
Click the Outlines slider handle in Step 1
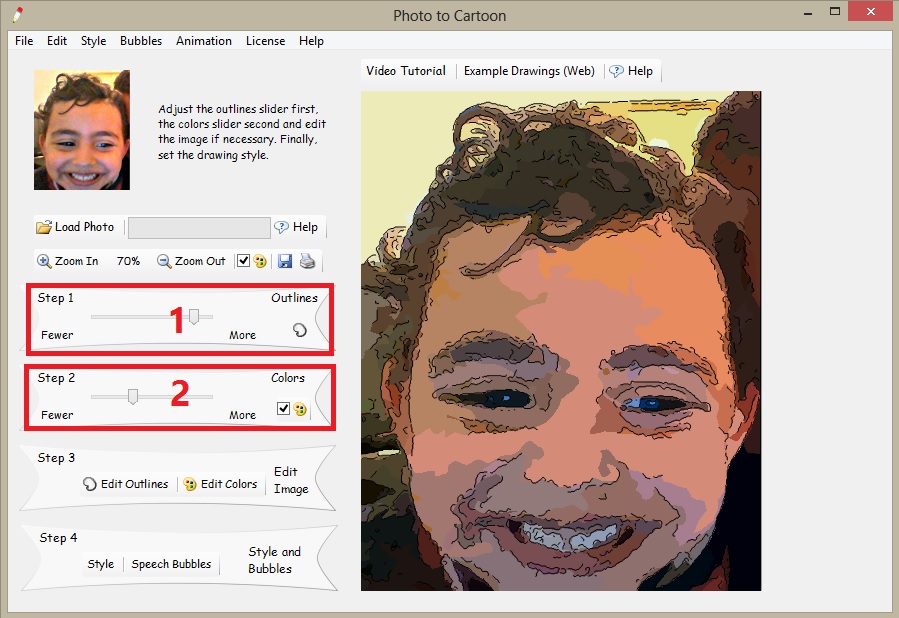coord(194,316)
